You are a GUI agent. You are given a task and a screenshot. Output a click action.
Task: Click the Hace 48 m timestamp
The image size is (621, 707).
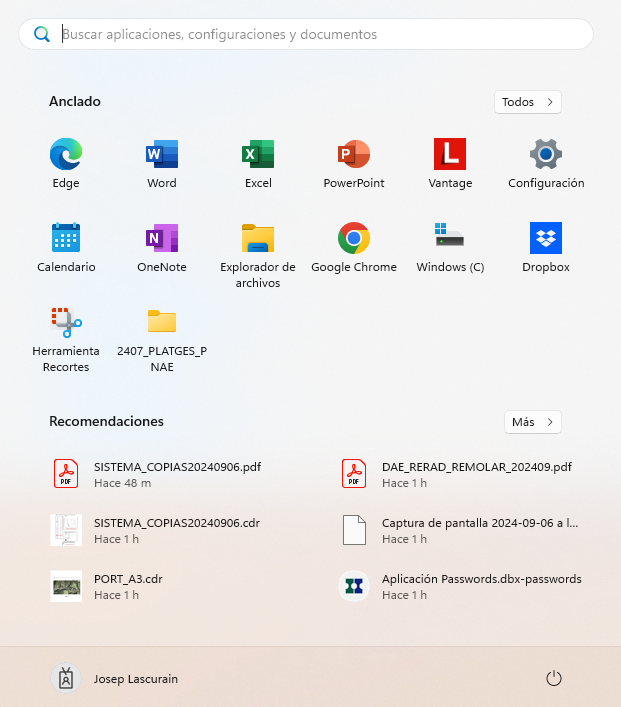123,483
